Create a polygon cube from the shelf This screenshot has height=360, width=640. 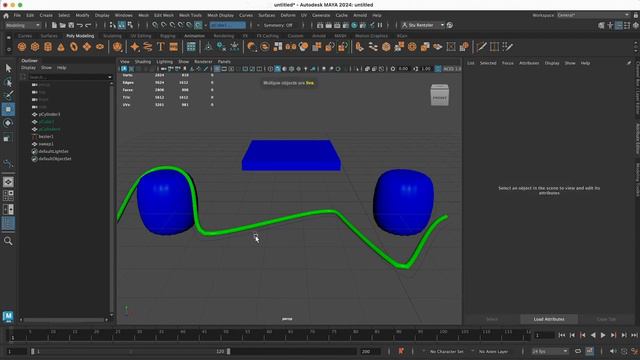(x=35, y=47)
